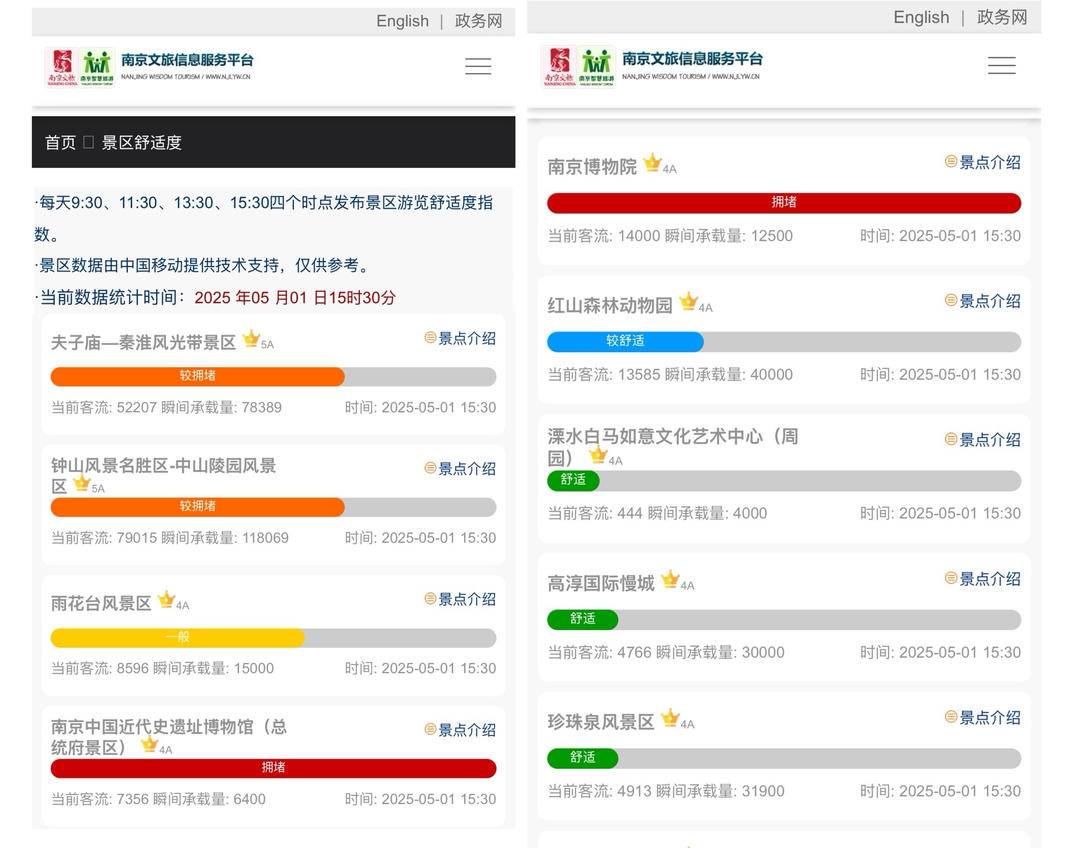Open 政务网 link in the right header
Viewport: 1080px width, 848px height.
click(1002, 17)
